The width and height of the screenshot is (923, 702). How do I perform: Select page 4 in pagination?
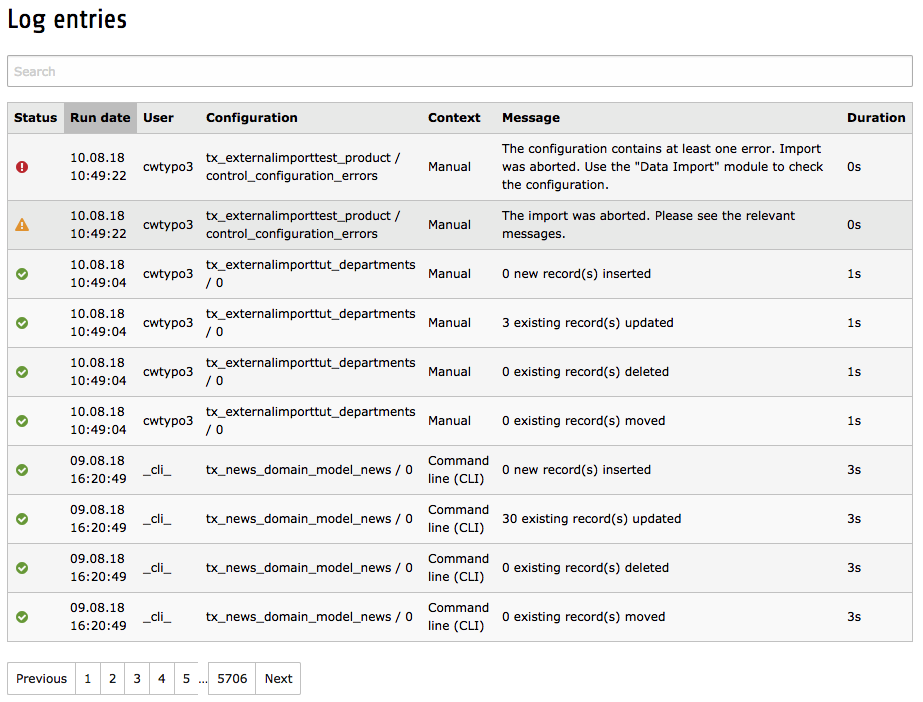tap(161, 678)
